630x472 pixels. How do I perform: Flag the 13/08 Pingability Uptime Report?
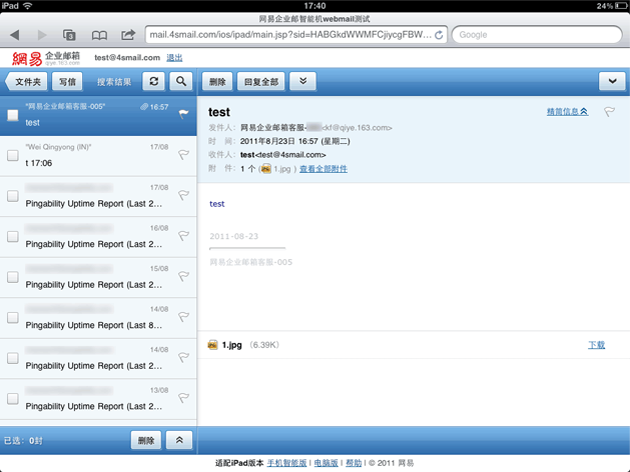(x=184, y=398)
